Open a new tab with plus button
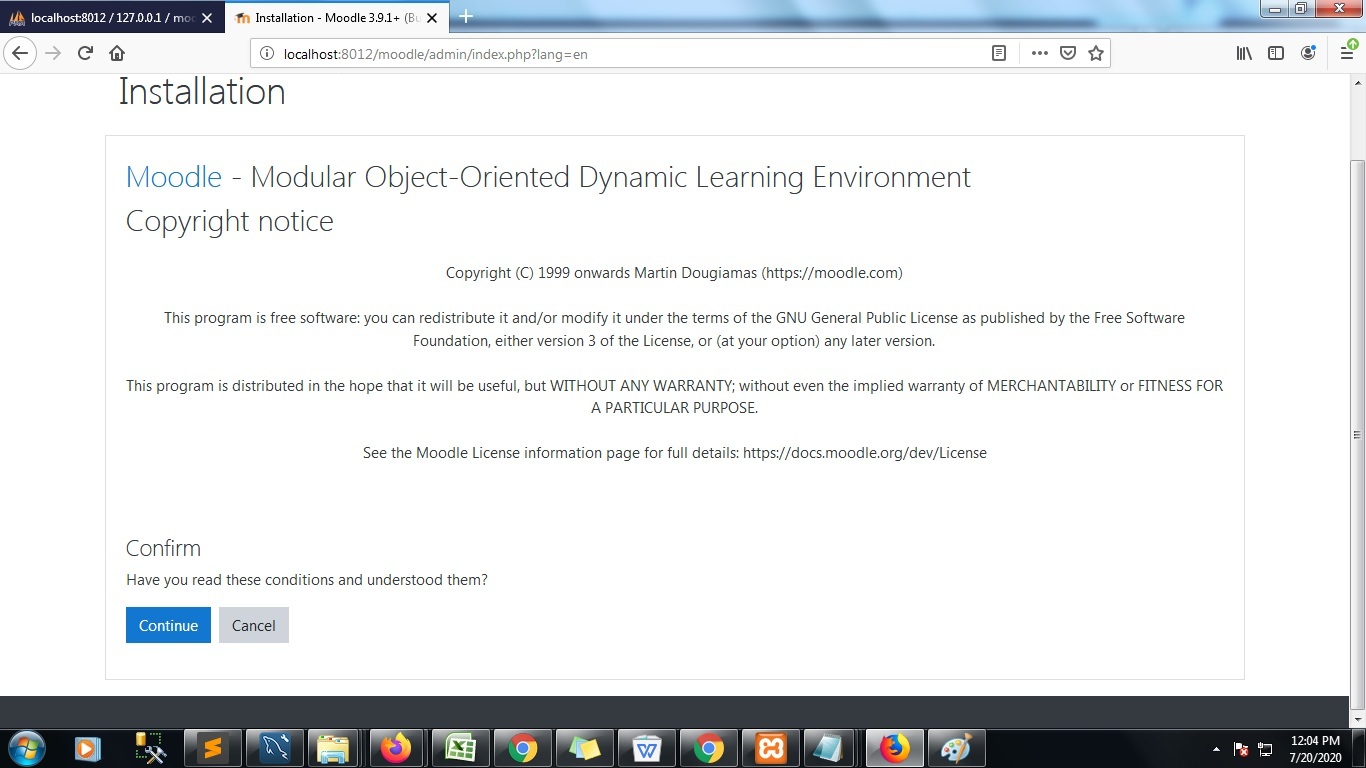 point(466,17)
